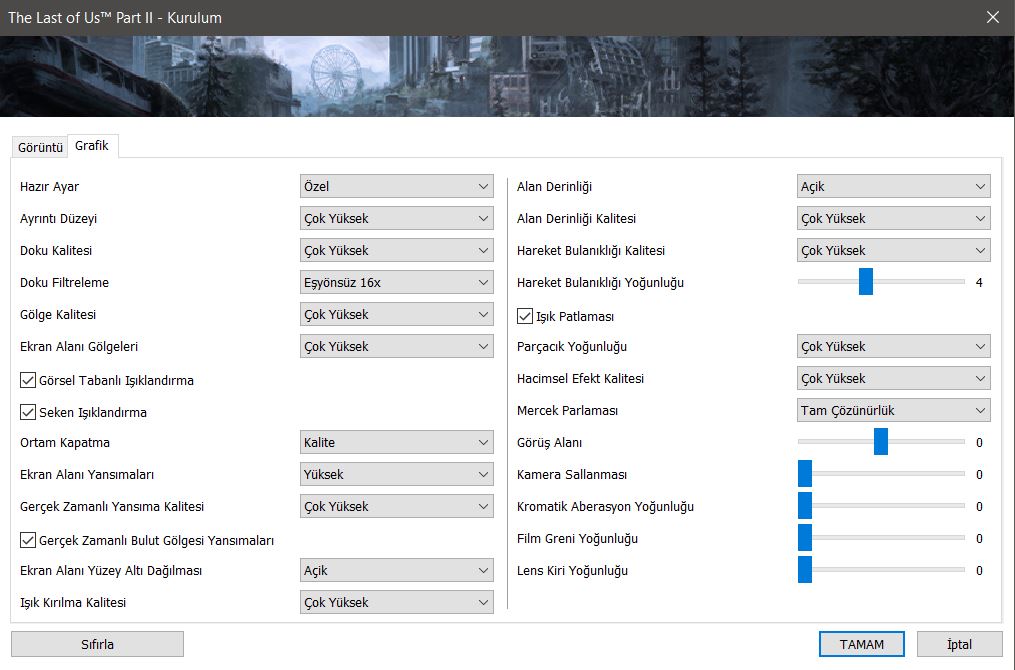Open the Ekran Alanı Gölgeleri dropdown
1015x670 pixels.
point(397,346)
